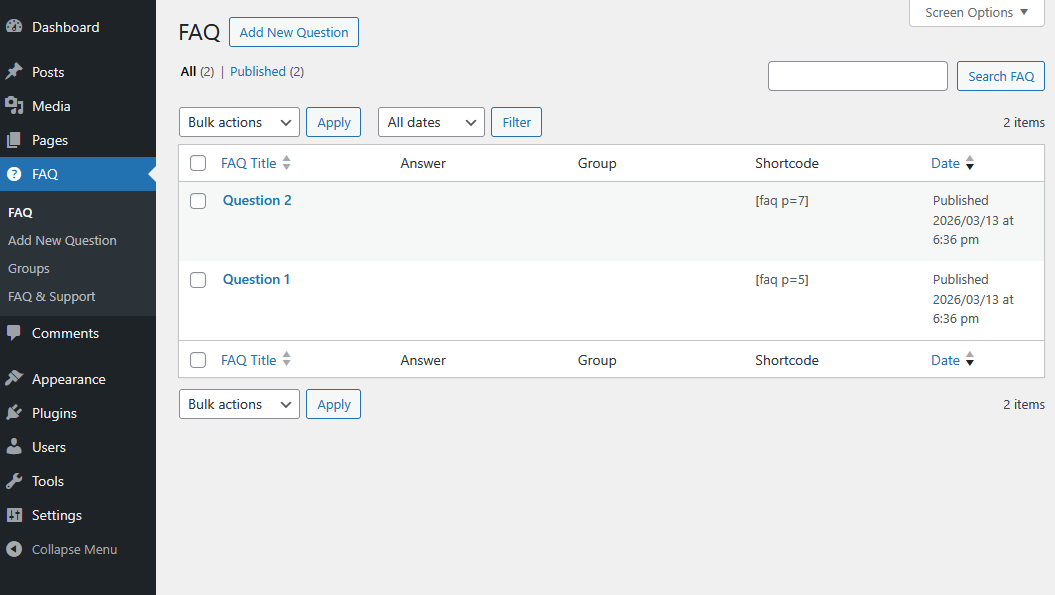Screen dimensions: 1055x595
Task: Click the Posts pushpin icon
Action: pyautogui.click(x=14, y=71)
